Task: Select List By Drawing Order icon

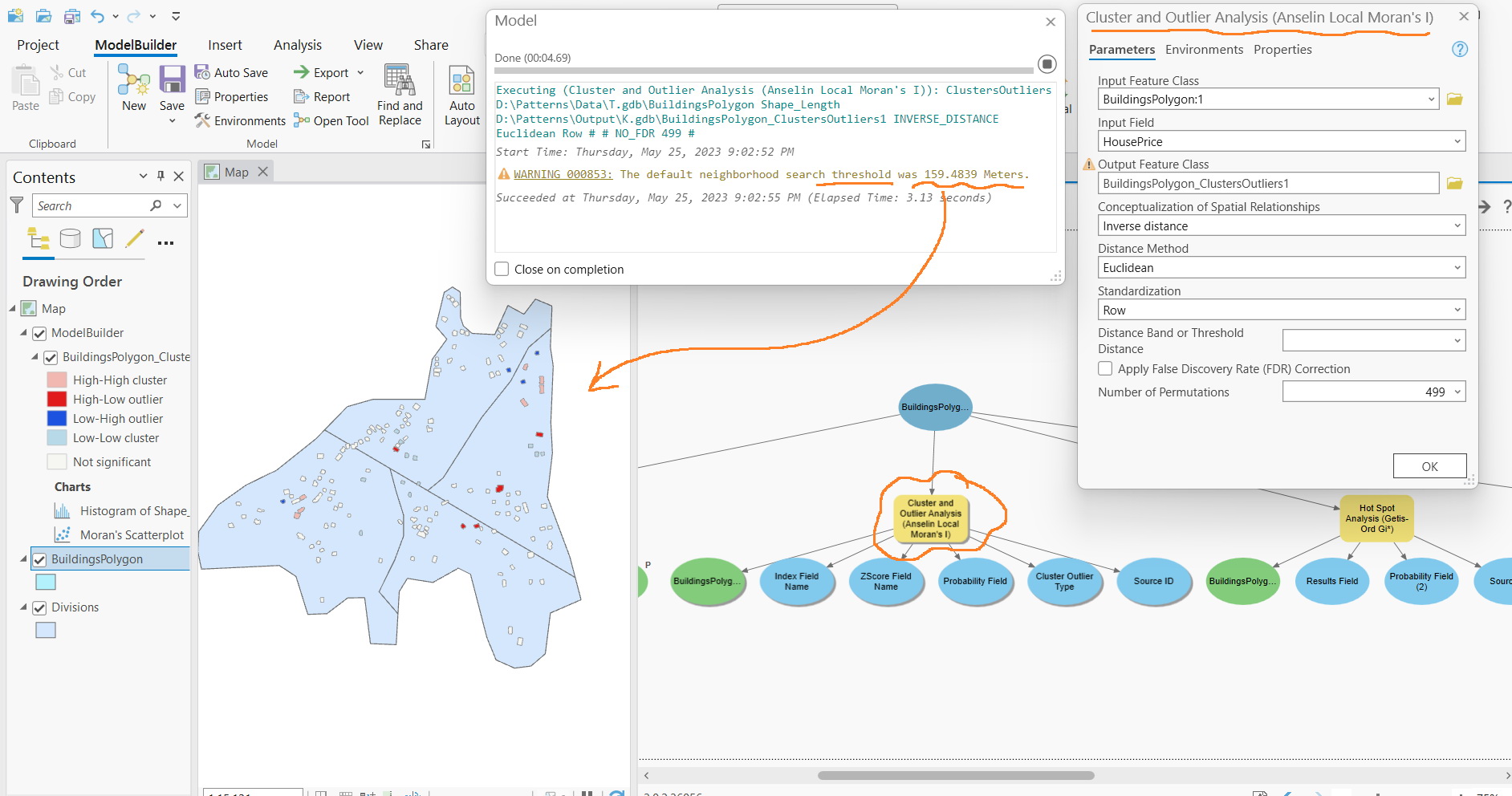Action: [39, 238]
